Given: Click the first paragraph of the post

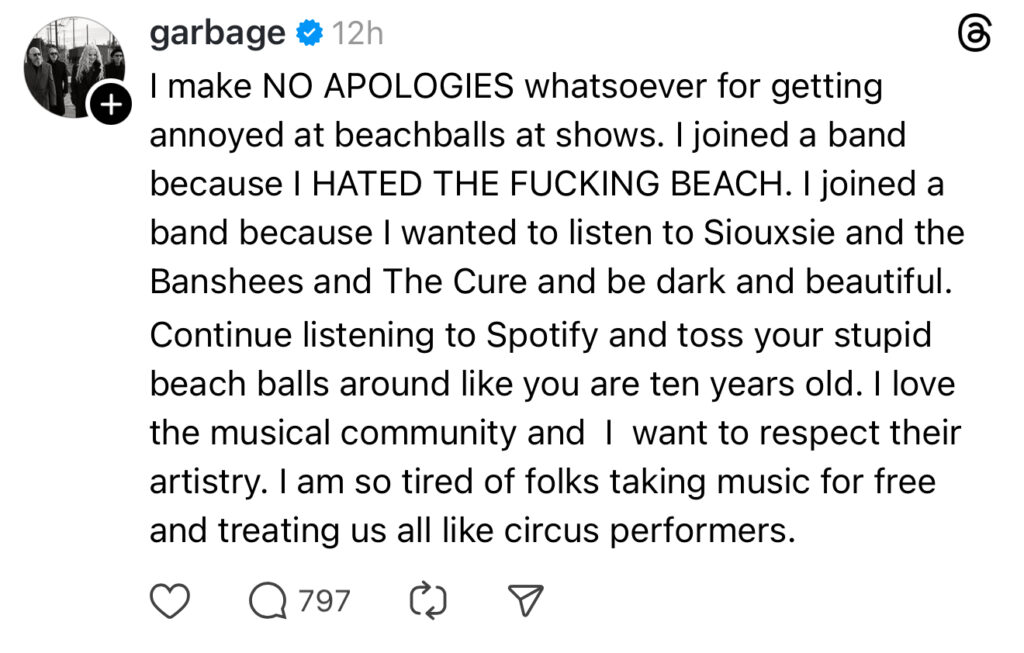Looking at the screenshot, I should [x=548, y=184].
